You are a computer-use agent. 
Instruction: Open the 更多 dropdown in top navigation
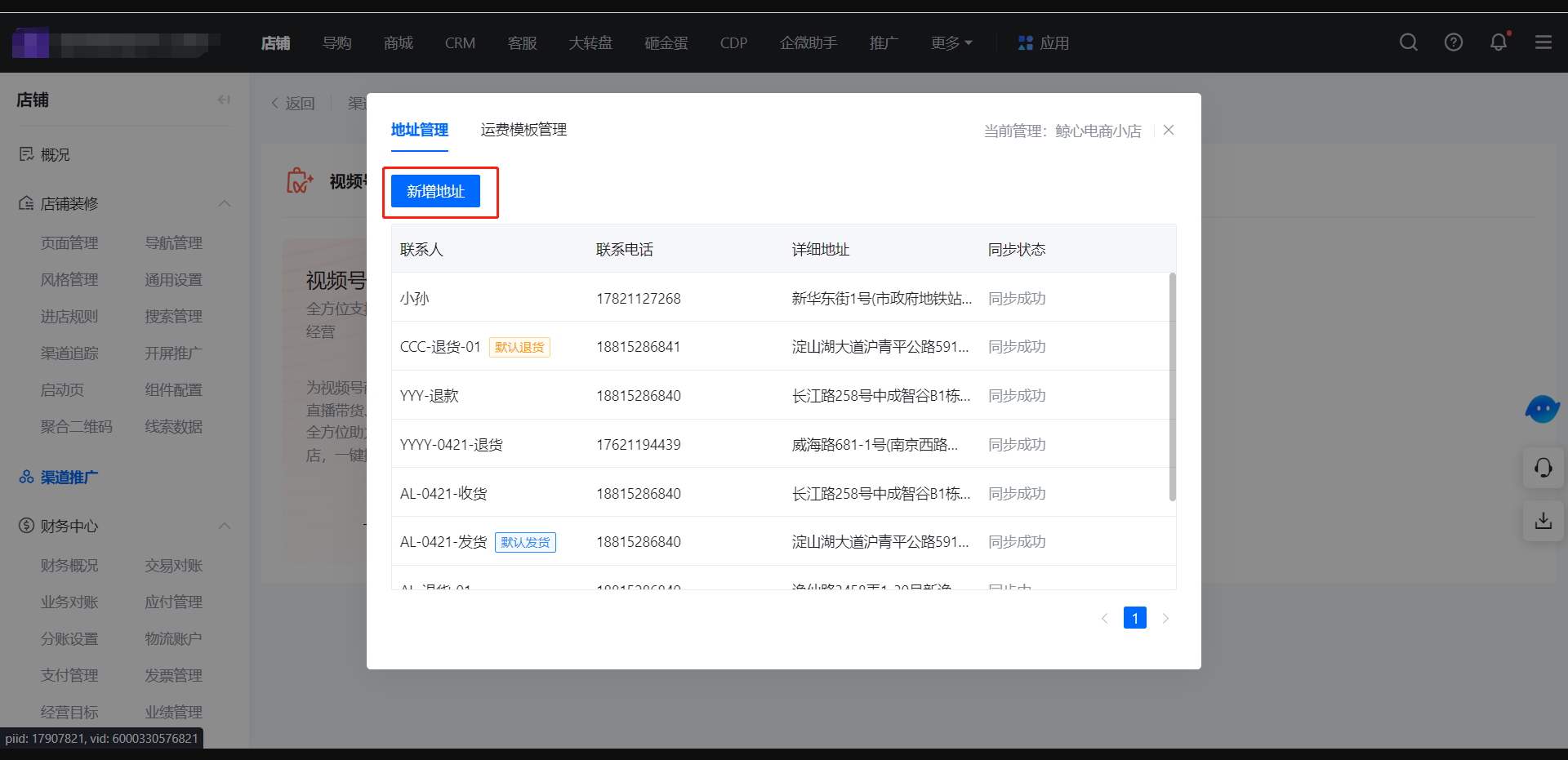click(951, 42)
